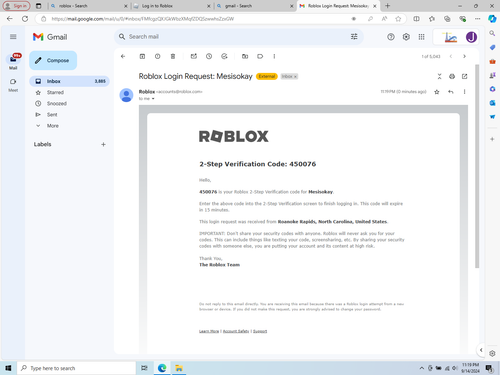Image resolution: width=500 pixels, height=375 pixels.
Task: Add email to Tasks
Action: [x=224, y=56]
